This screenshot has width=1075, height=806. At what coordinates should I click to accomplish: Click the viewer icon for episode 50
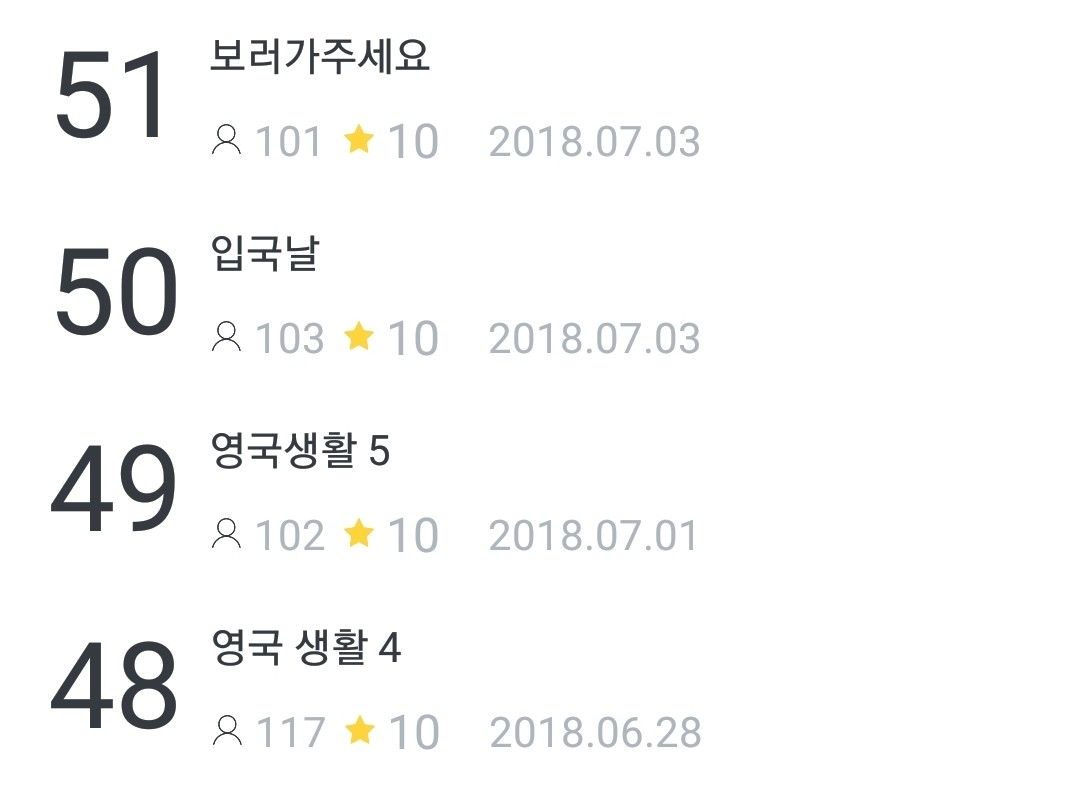tap(227, 337)
